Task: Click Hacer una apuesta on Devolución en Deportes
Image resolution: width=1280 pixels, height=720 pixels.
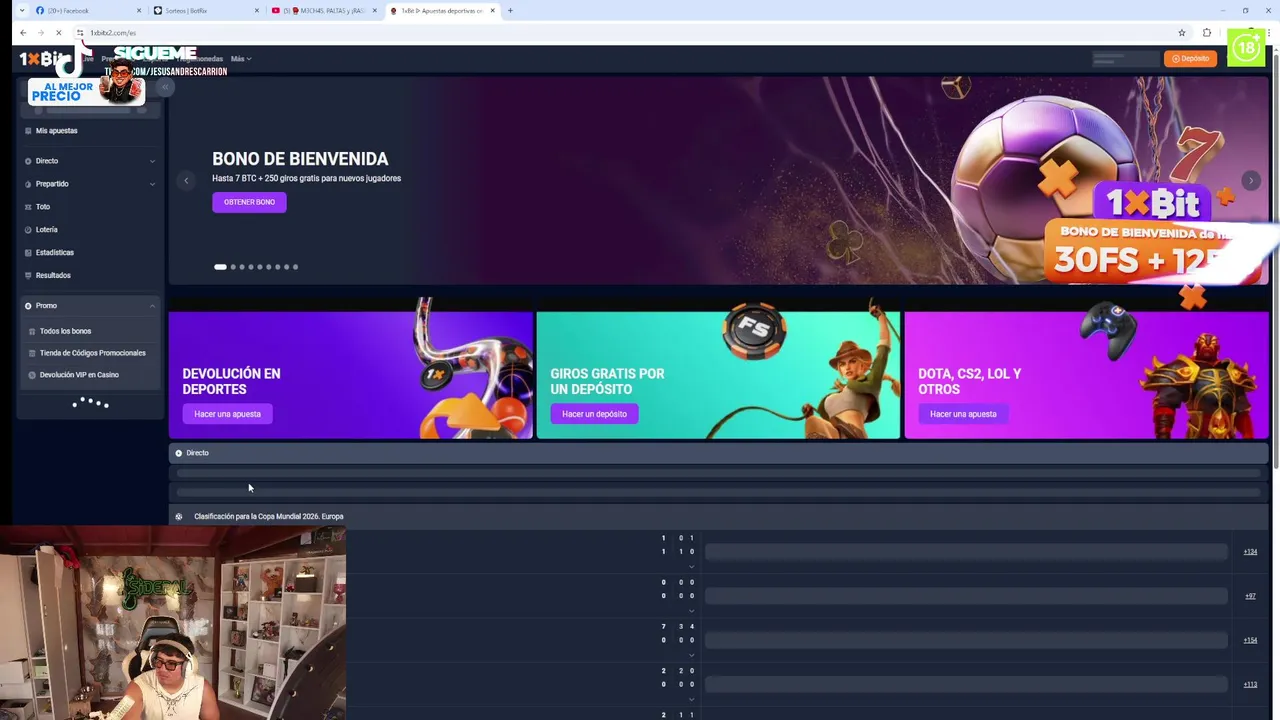Action: coord(227,414)
